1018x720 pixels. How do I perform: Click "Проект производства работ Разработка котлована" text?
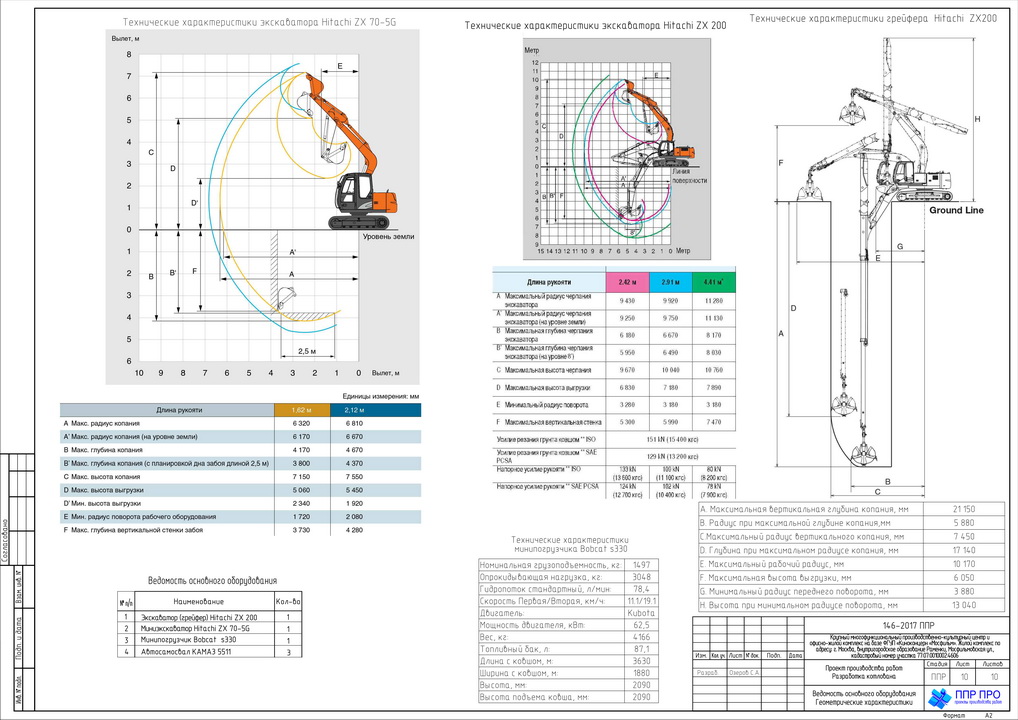pyautogui.click(x=863, y=673)
